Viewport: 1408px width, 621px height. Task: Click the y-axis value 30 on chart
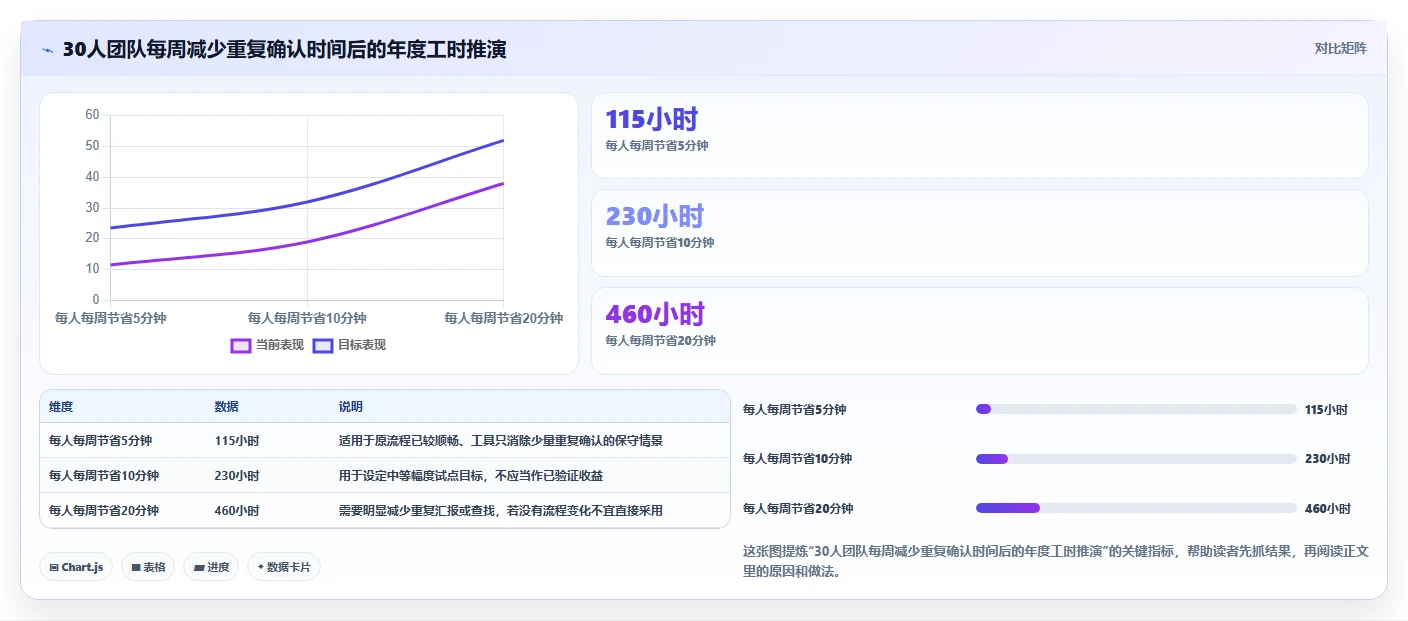click(x=92, y=208)
